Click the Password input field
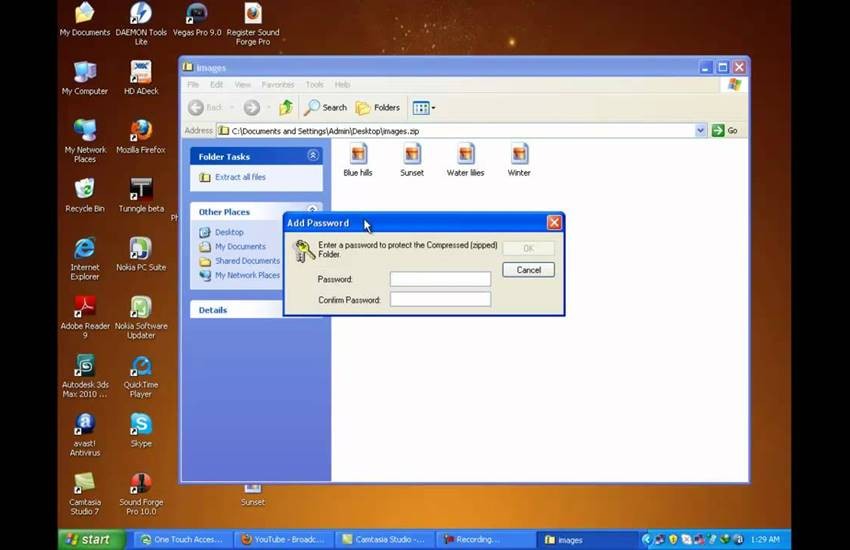The image size is (850, 550). pos(440,279)
